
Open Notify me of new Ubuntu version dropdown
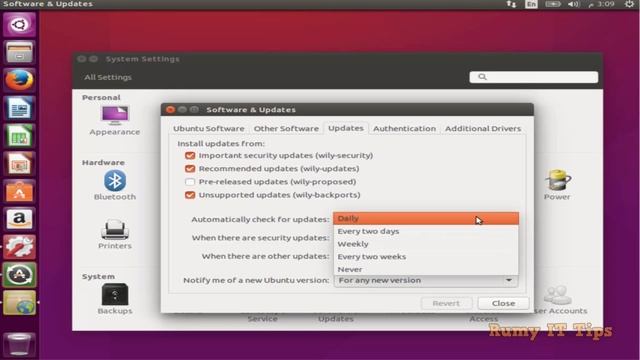pyautogui.click(x=426, y=281)
